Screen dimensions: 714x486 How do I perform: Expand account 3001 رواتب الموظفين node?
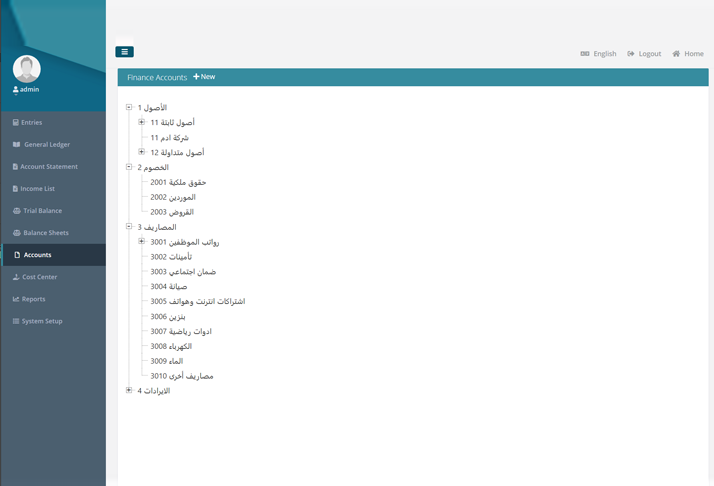click(142, 241)
